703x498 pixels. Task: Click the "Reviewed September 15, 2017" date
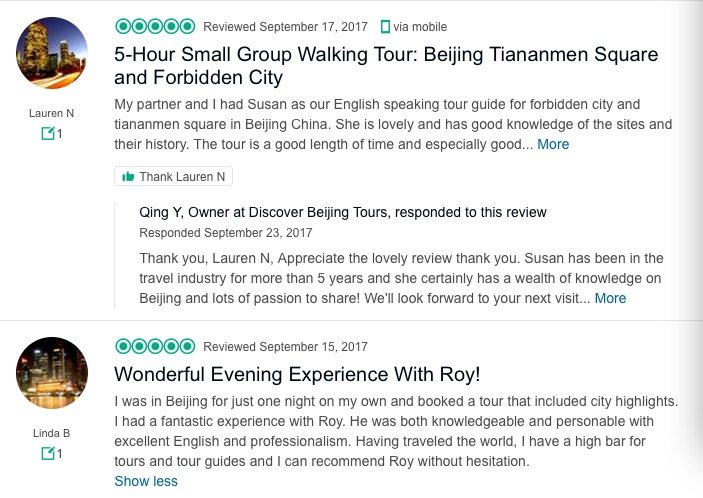[285, 347]
